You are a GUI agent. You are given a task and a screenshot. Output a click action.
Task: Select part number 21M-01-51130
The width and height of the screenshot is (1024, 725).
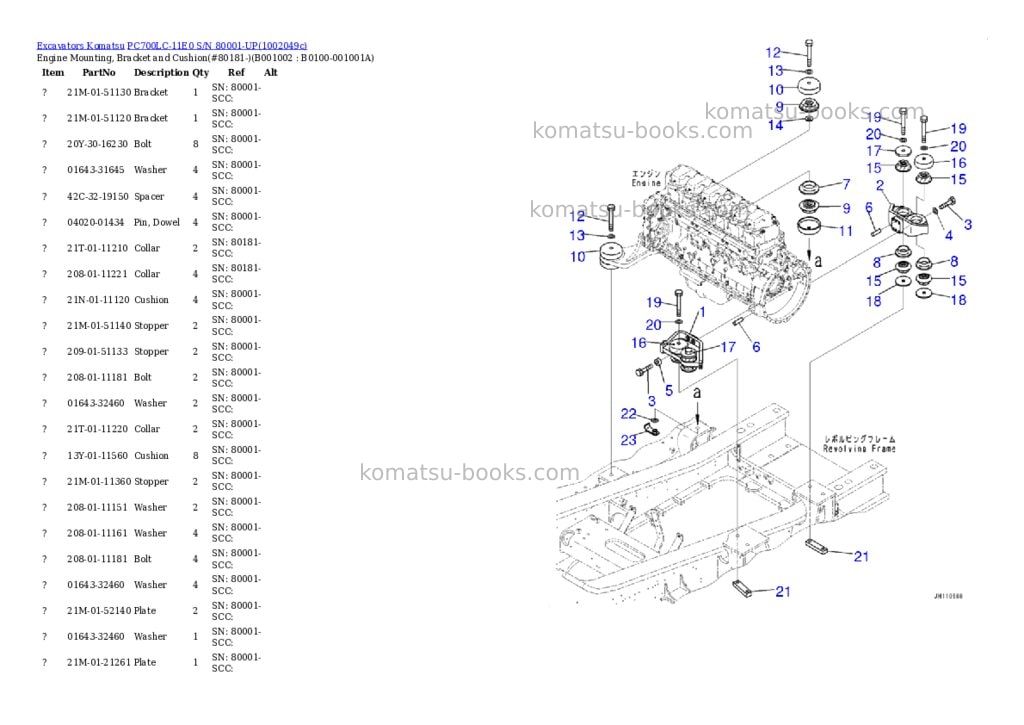[99, 93]
